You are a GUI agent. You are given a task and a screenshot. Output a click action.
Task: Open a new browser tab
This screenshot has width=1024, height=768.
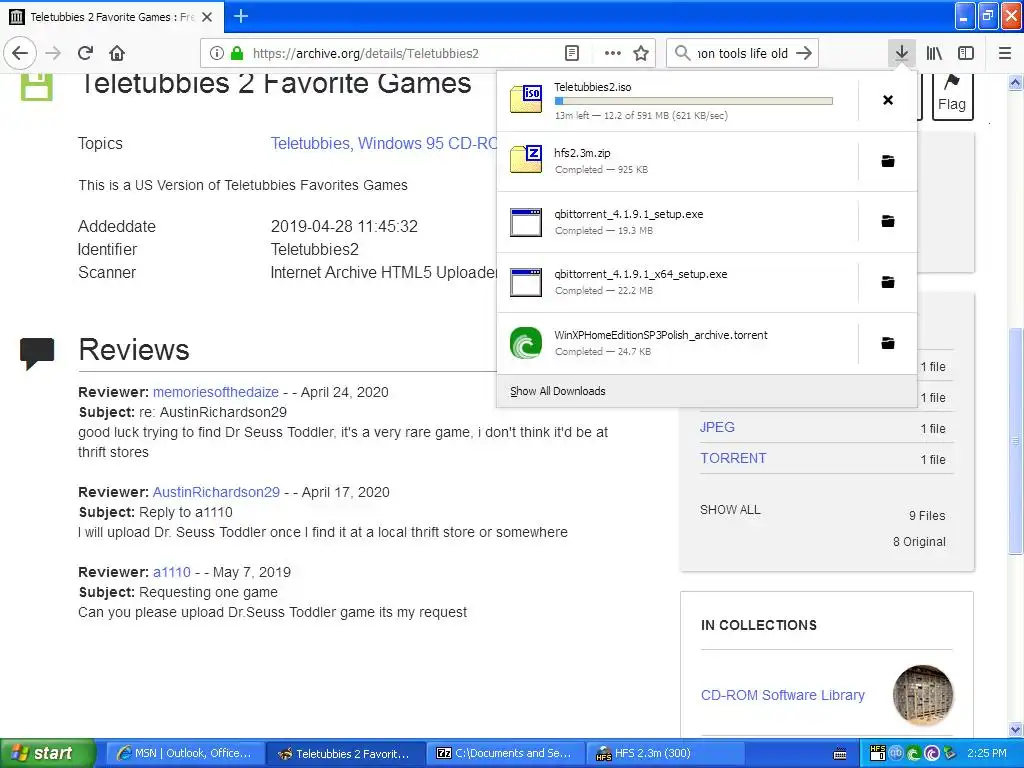point(241,16)
